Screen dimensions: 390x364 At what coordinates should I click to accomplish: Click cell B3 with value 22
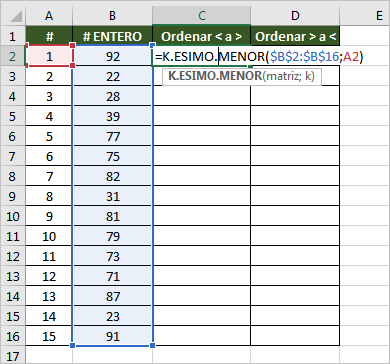click(x=113, y=76)
